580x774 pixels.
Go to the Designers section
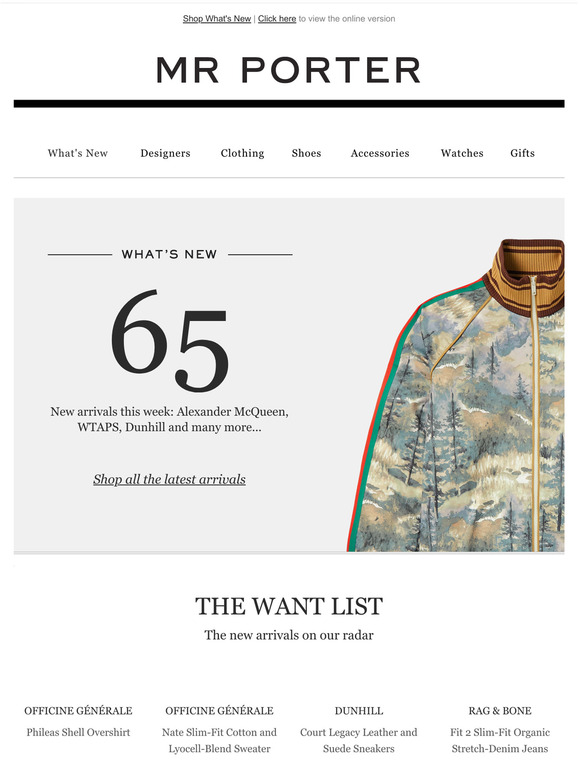coord(165,153)
